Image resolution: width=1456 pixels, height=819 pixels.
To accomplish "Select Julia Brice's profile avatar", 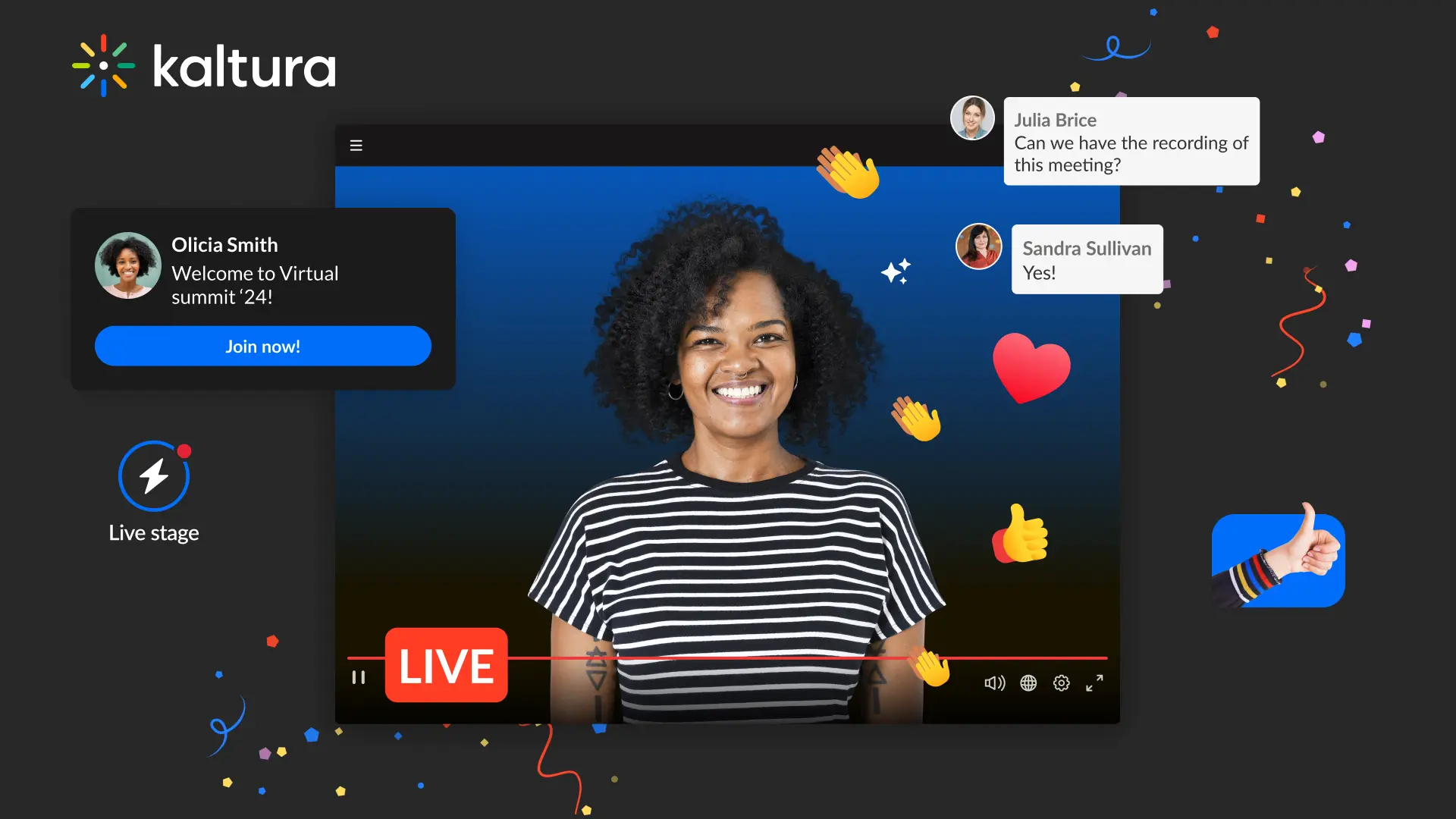I will [972, 118].
